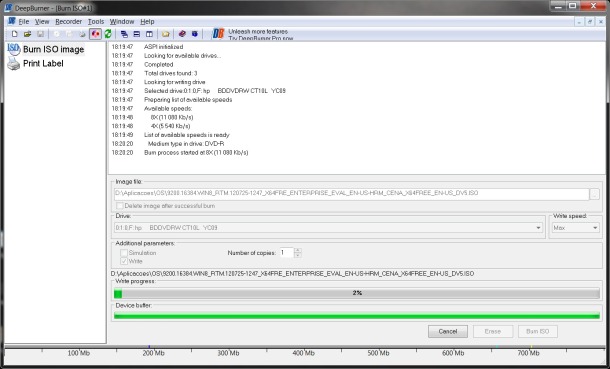Click the Number of copies field

pos(287,253)
